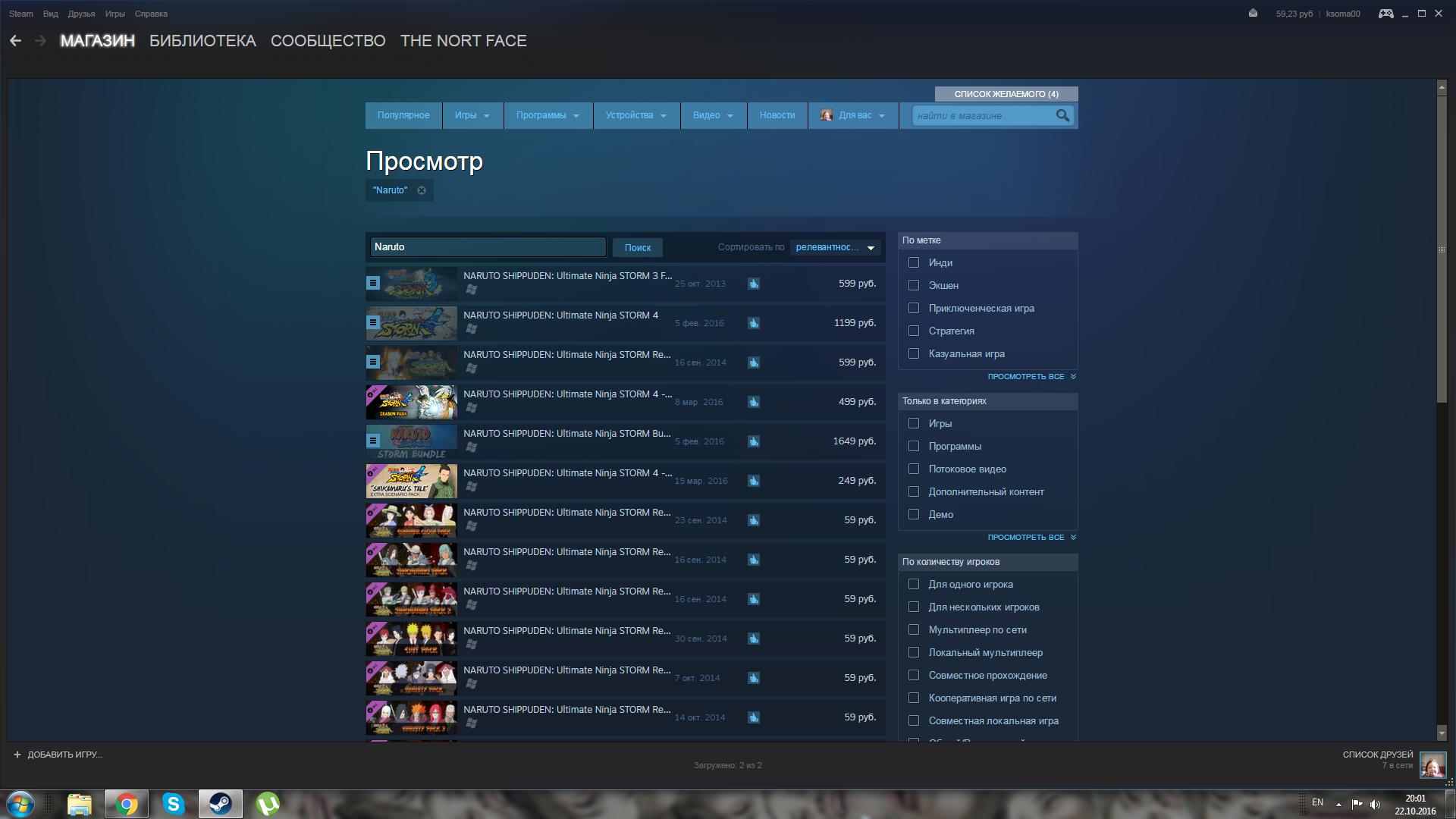Click Windows platform icon under STORM 3

click(471, 290)
